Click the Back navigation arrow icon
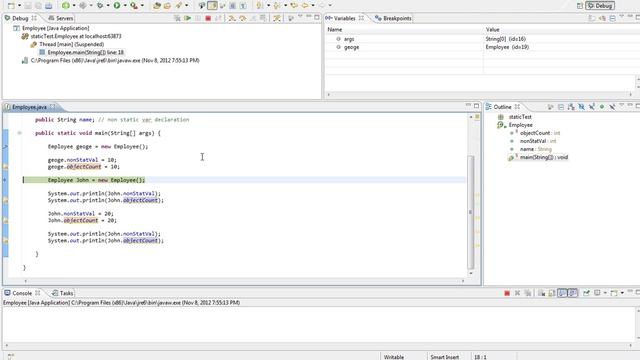The image size is (640, 360). point(304,6)
